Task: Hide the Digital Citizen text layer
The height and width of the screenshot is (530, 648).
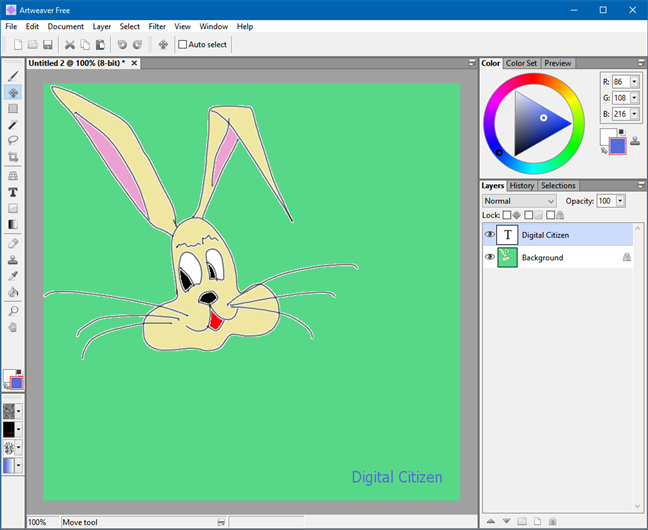Action: (x=489, y=234)
